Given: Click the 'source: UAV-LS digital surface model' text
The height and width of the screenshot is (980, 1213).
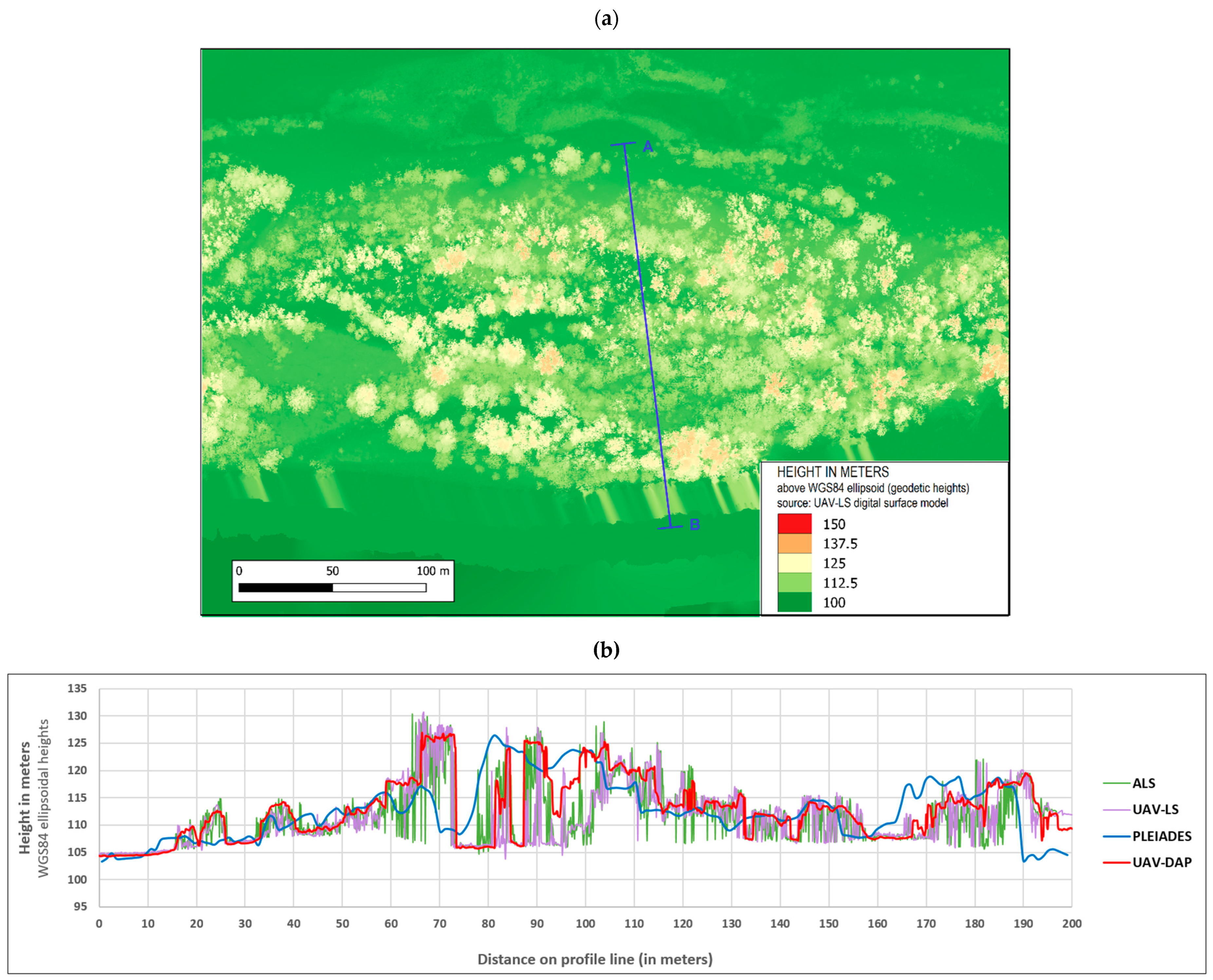Looking at the screenshot, I should 862,503.
